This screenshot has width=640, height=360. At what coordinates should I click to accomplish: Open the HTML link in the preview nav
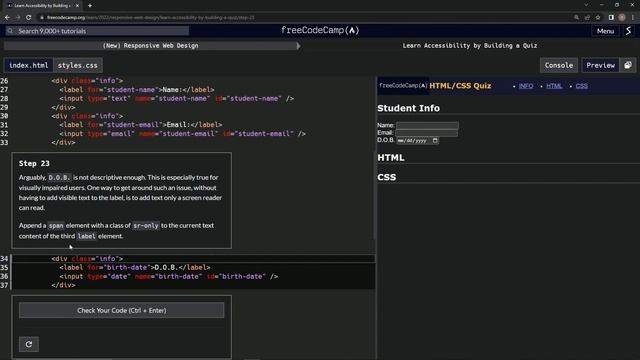point(554,86)
